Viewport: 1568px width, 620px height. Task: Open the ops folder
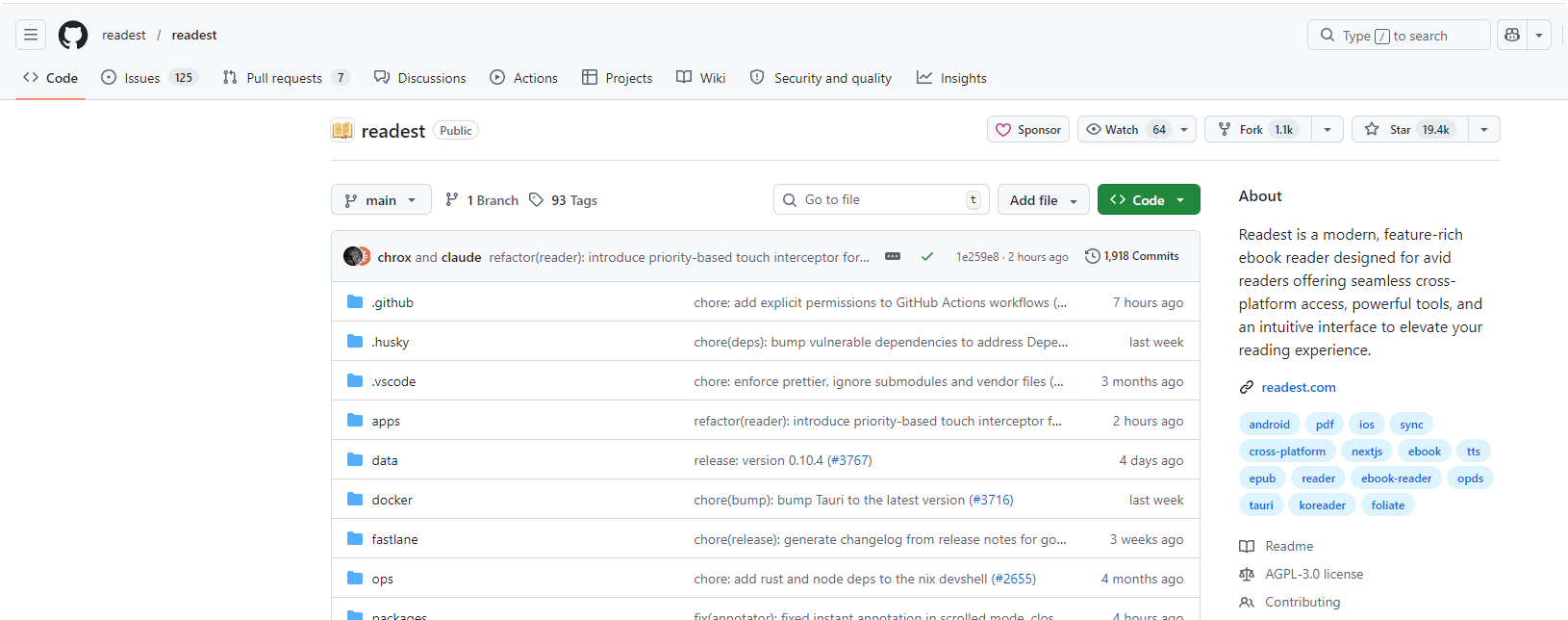[x=383, y=579]
